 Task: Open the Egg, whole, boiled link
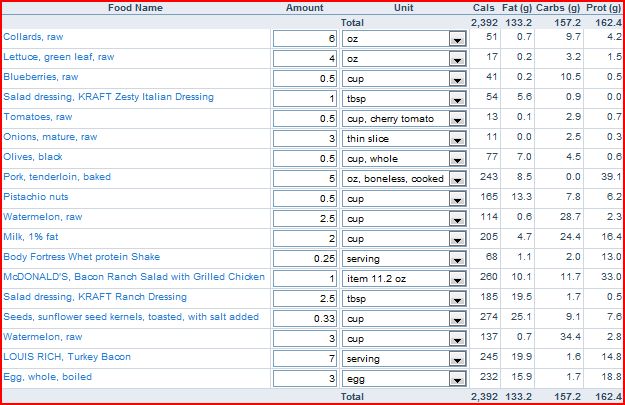pyautogui.click(x=47, y=377)
